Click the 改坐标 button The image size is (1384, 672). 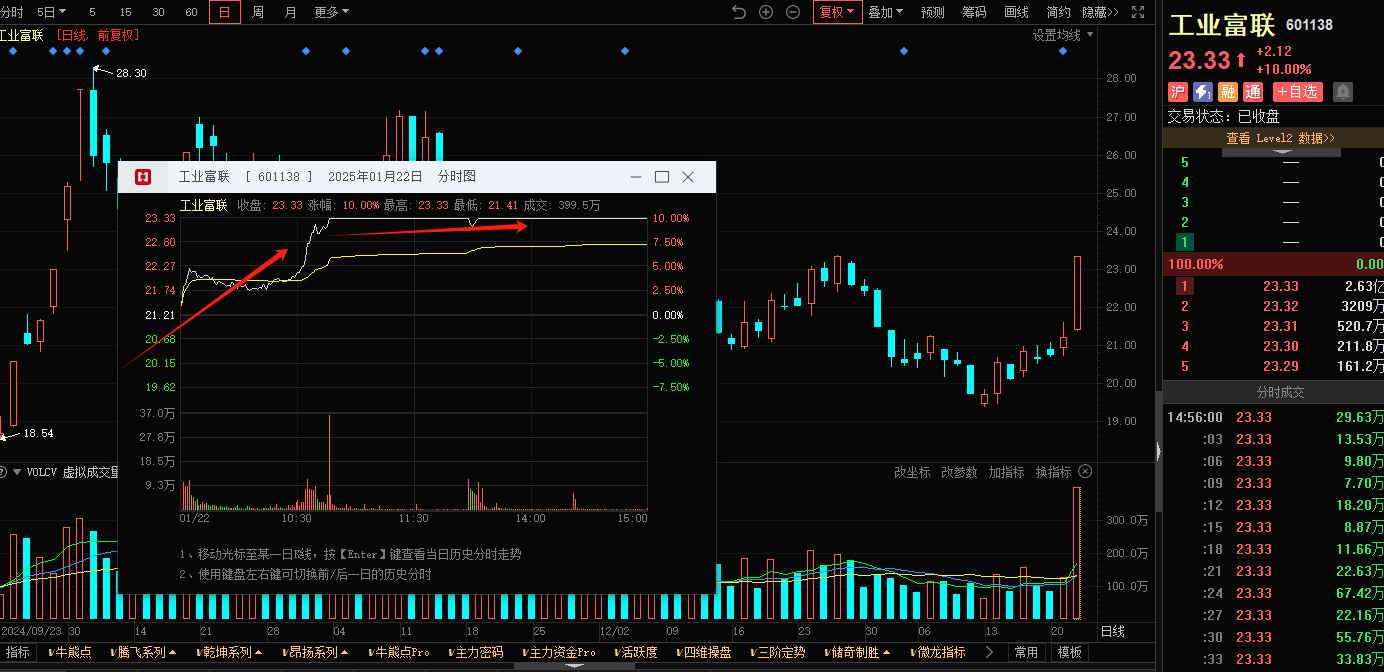tap(912, 472)
